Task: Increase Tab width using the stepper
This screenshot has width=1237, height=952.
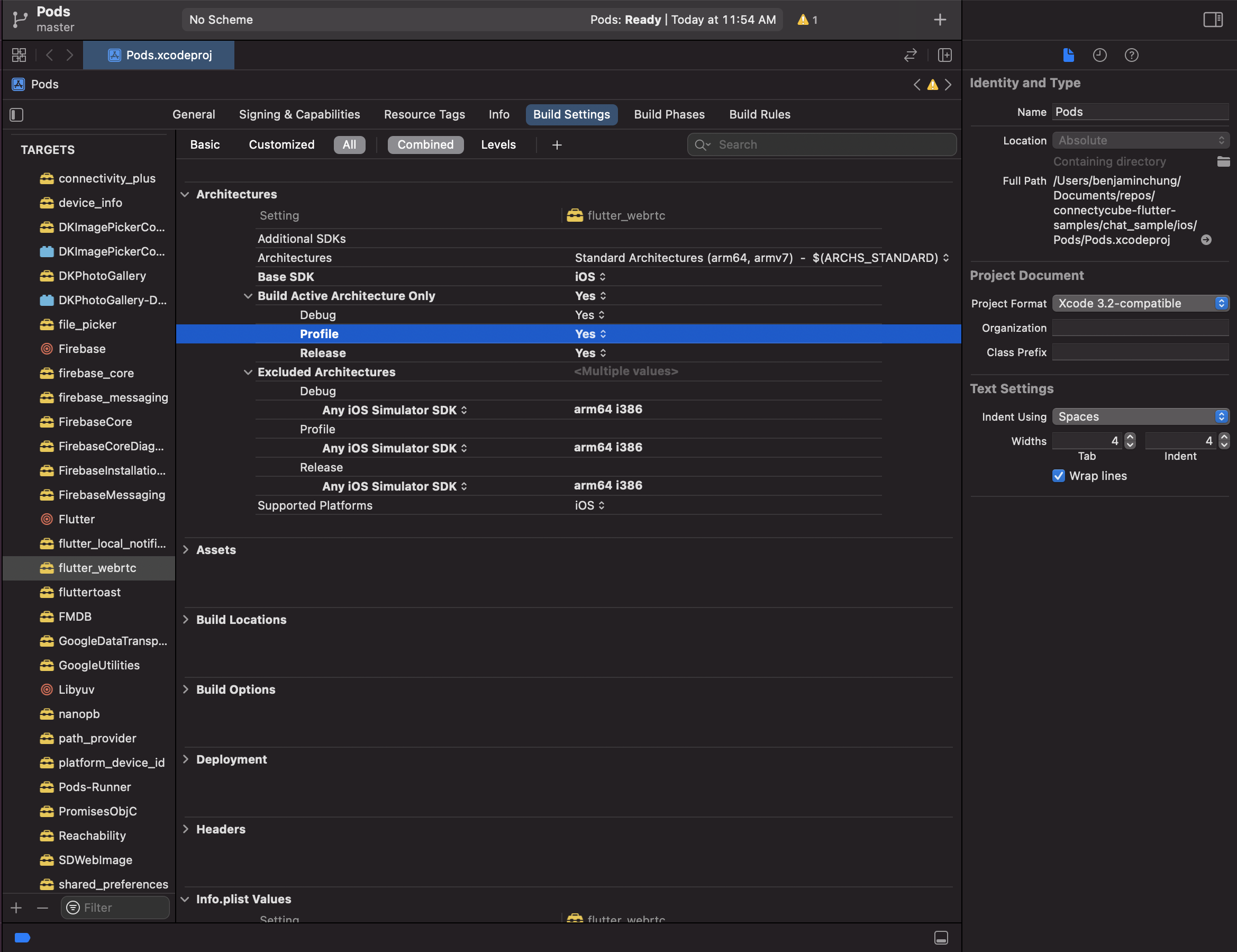Action: (x=1130, y=437)
